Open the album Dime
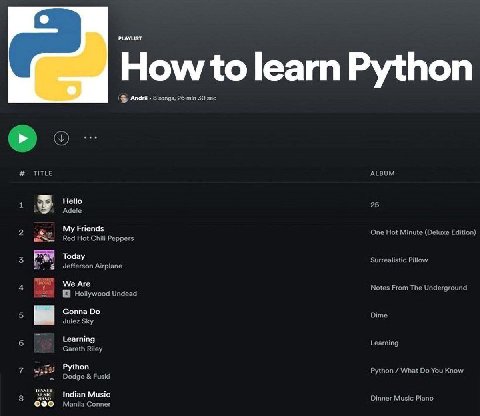 pyautogui.click(x=379, y=315)
